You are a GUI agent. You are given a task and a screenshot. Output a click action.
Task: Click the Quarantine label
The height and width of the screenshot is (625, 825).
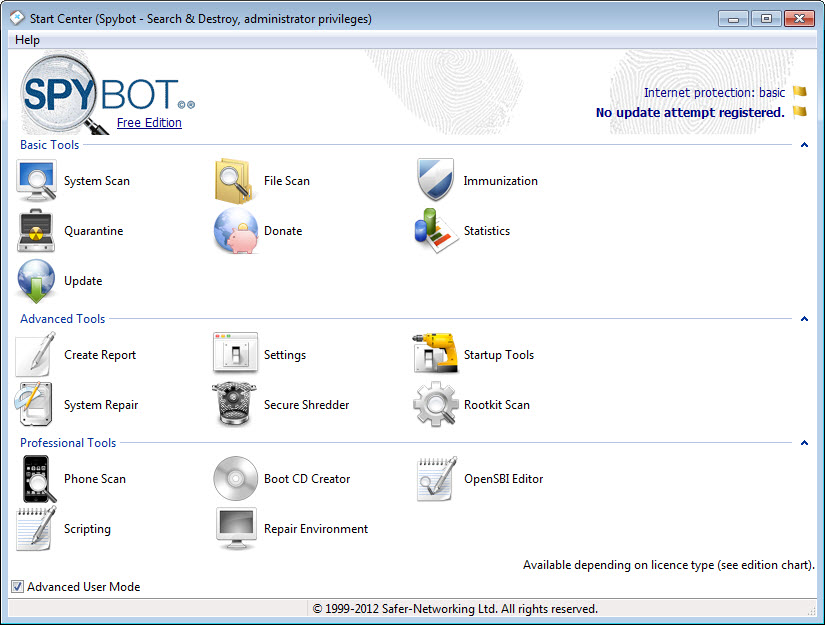[x=94, y=231]
